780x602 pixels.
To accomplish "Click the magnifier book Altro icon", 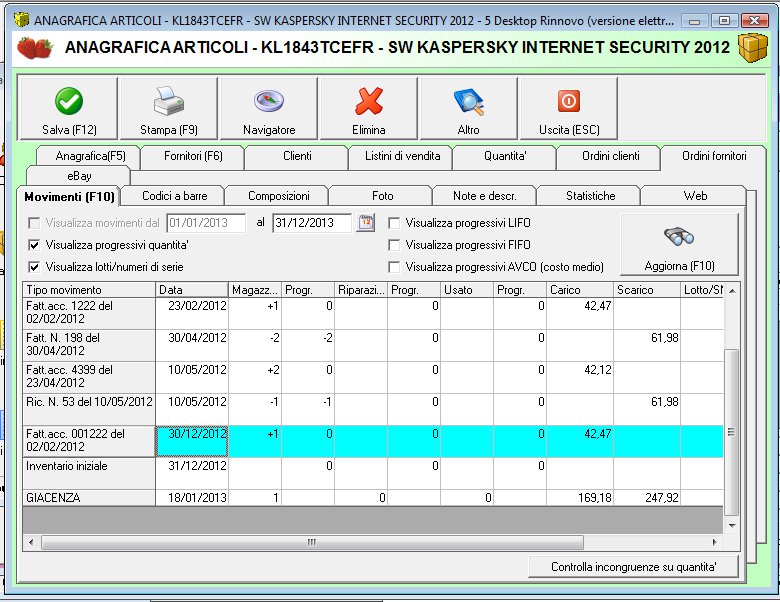I will [x=469, y=101].
